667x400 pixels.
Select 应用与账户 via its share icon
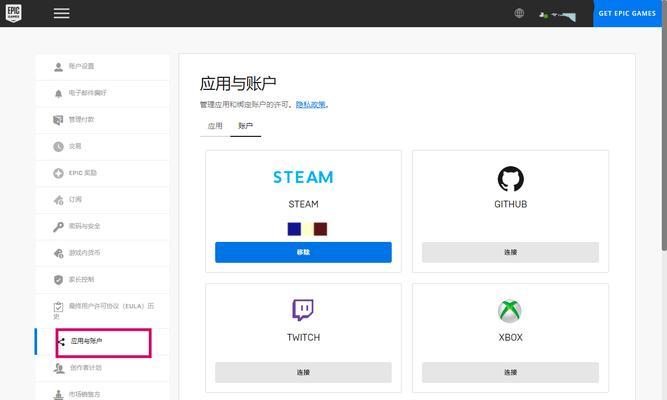pyautogui.click(x=61, y=342)
